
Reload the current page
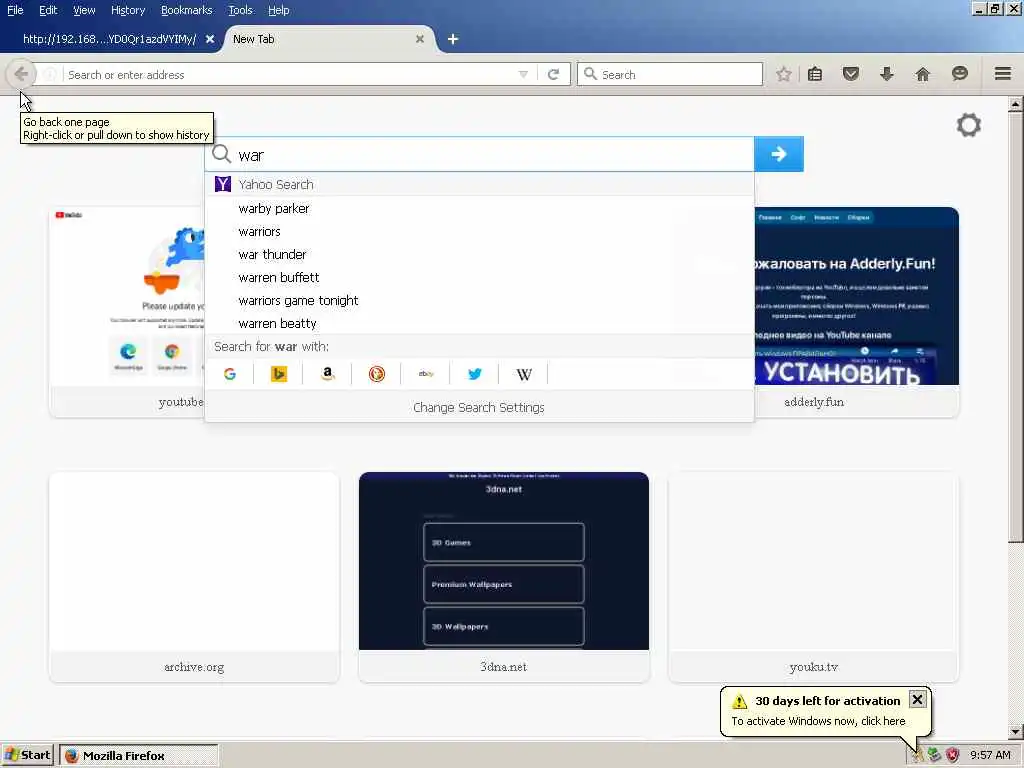pos(554,74)
